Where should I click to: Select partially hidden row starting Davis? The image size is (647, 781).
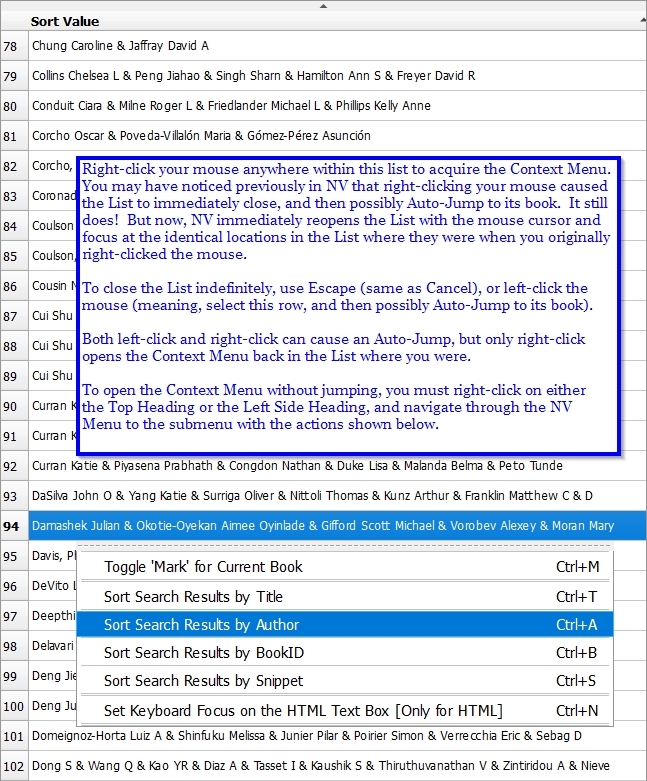click(x=53, y=555)
